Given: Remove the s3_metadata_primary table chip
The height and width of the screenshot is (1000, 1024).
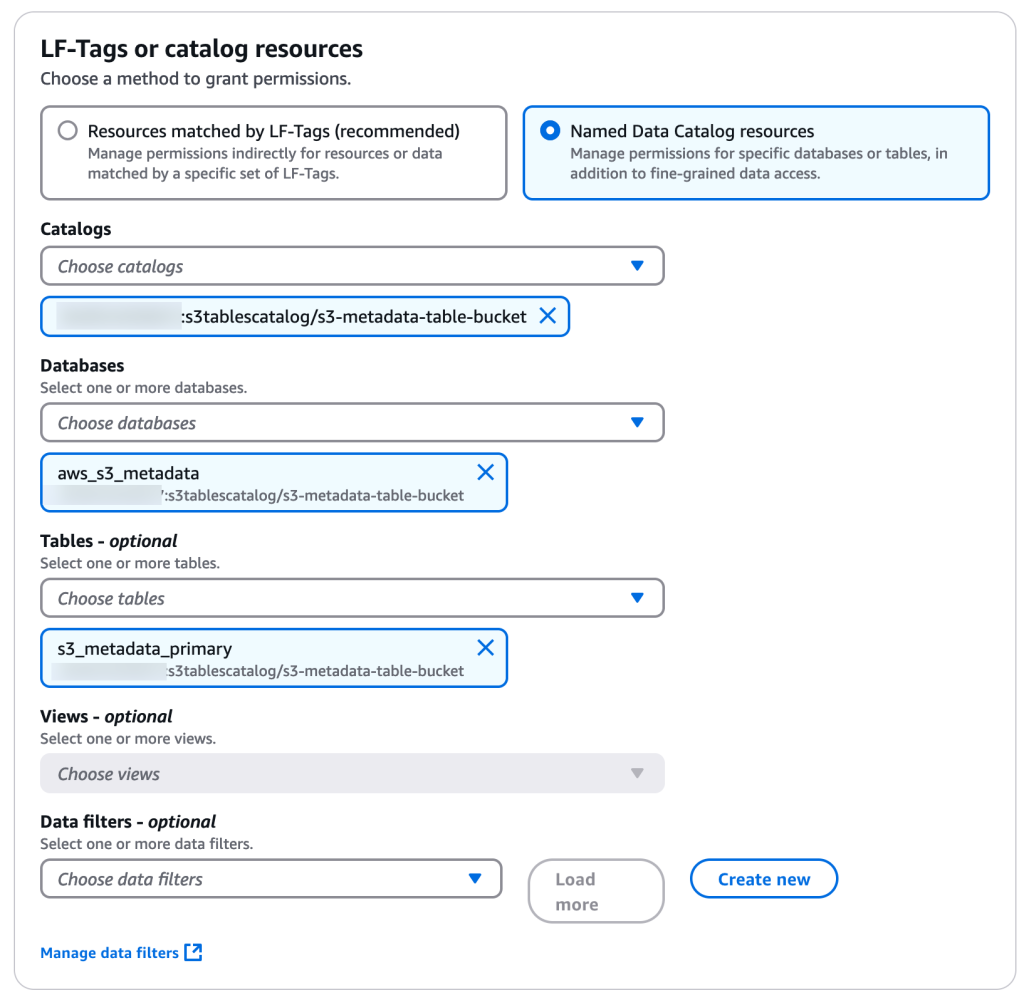Looking at the screenshot, I should [485, 648].
